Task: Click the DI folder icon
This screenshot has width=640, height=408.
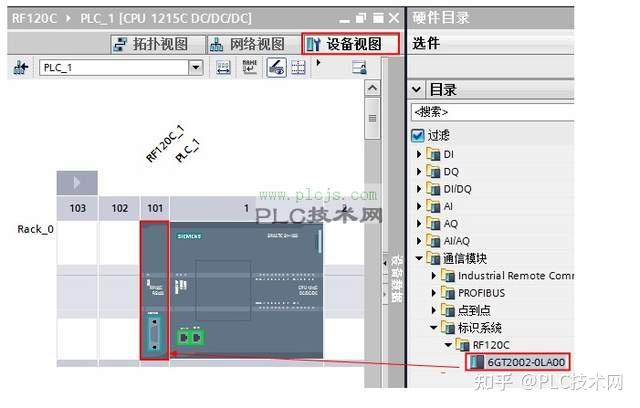Action: tap(433, 154)
